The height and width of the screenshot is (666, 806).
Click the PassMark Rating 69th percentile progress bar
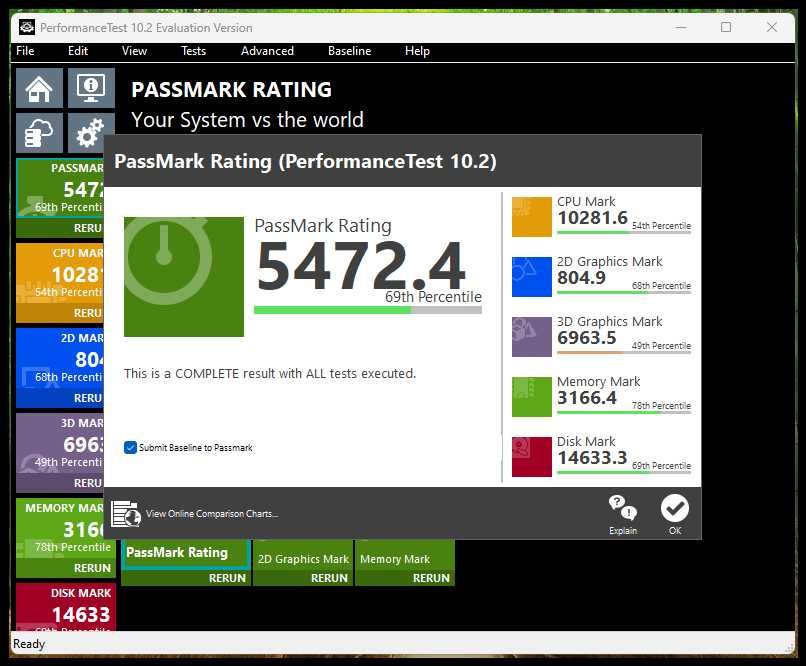point(368,310)
